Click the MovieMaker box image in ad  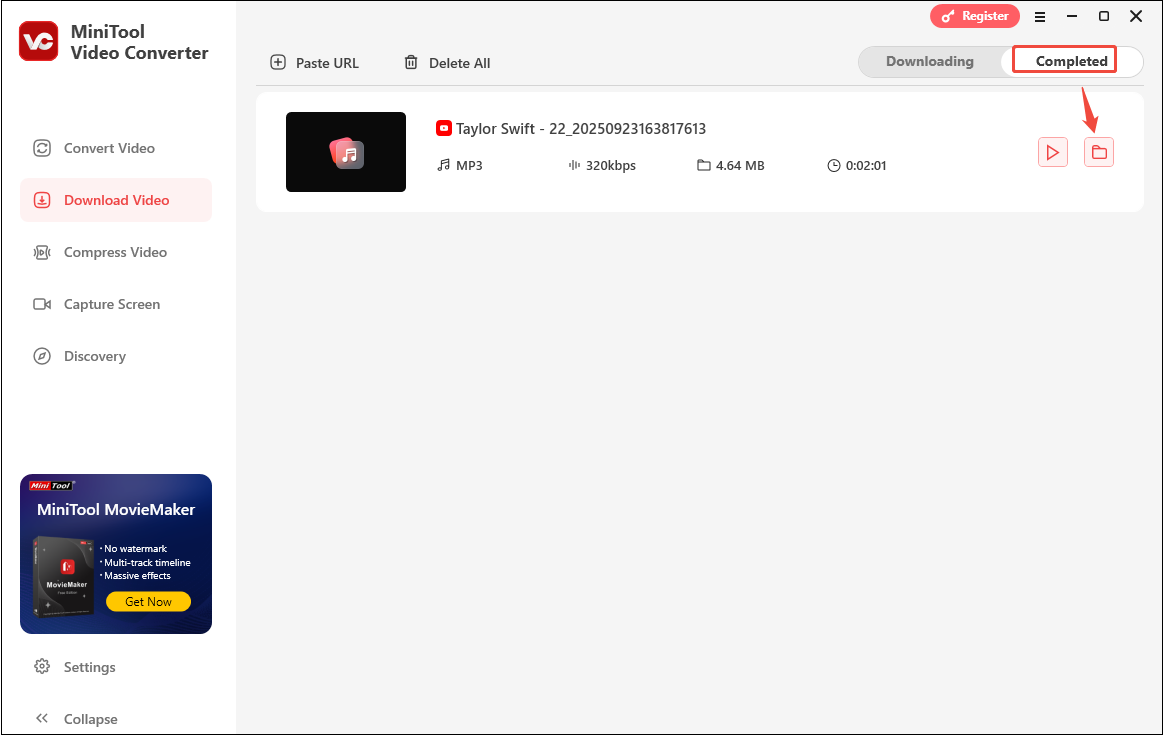64,576
